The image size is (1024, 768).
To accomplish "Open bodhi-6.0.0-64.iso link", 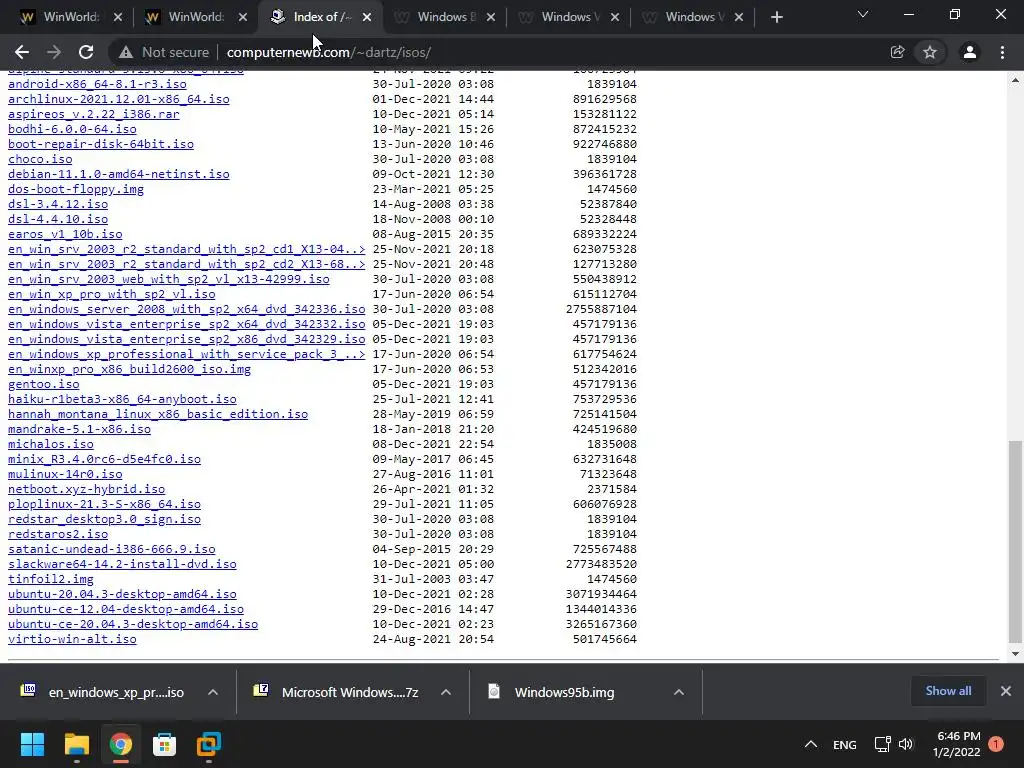I will point(72,129).
